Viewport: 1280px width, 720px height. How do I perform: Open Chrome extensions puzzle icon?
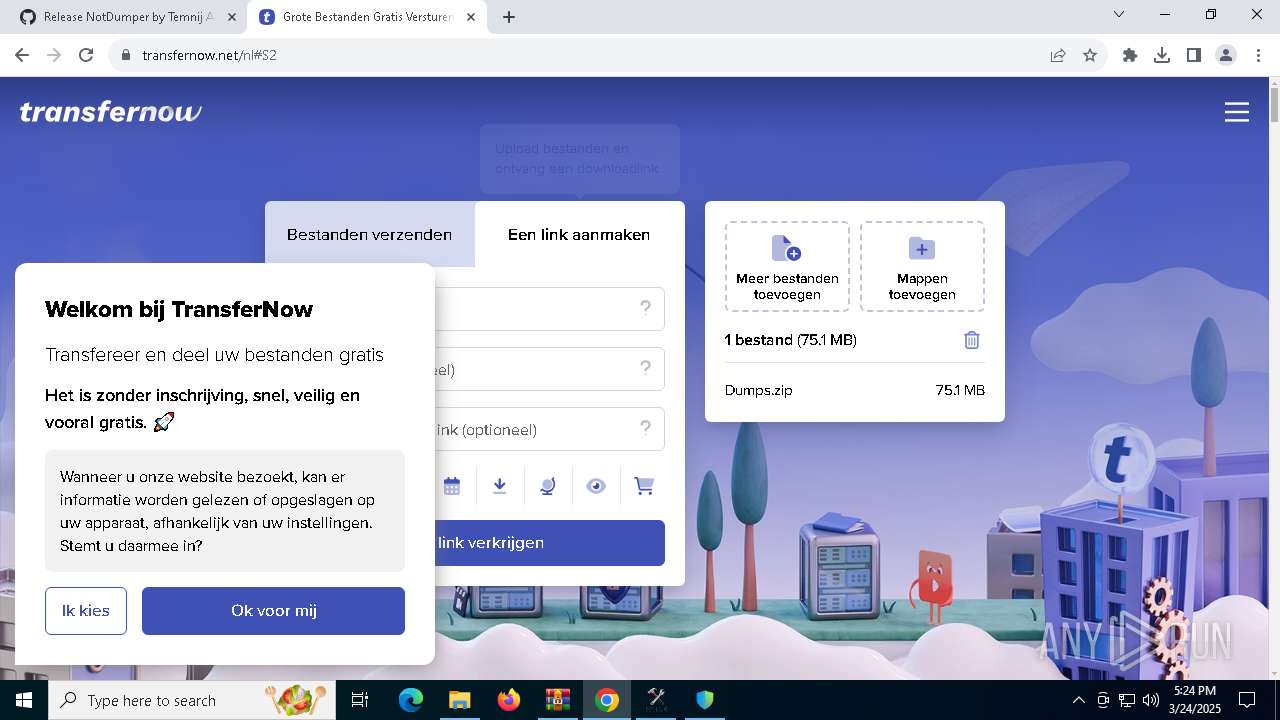1130,55
